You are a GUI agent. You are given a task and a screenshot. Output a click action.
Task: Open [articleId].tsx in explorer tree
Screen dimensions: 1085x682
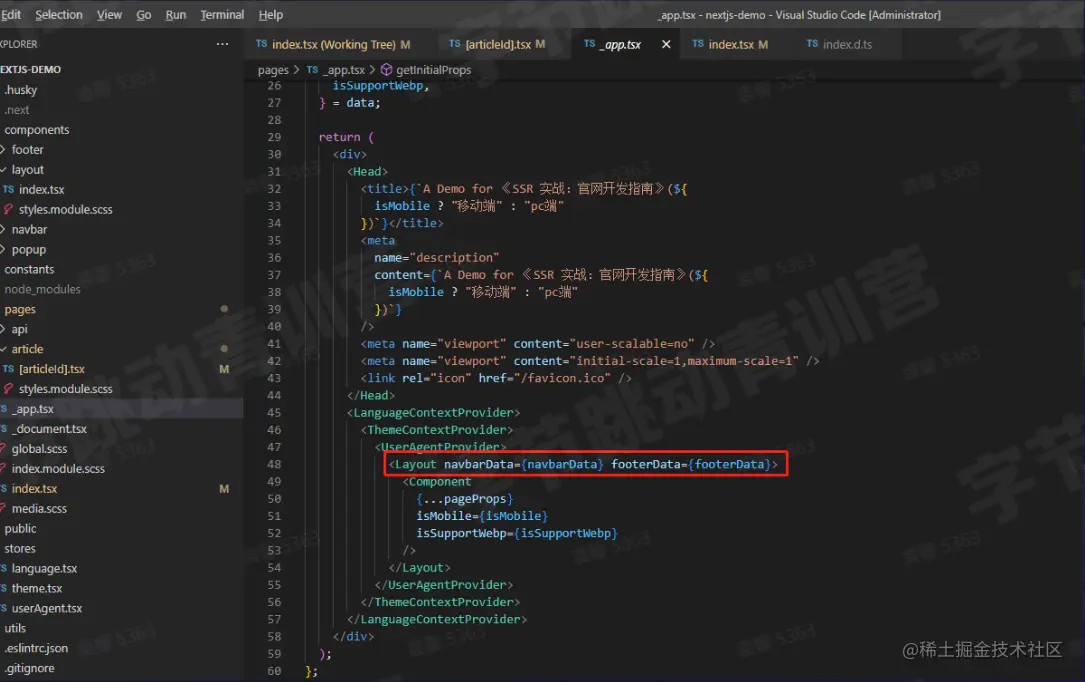coord(52,369)
